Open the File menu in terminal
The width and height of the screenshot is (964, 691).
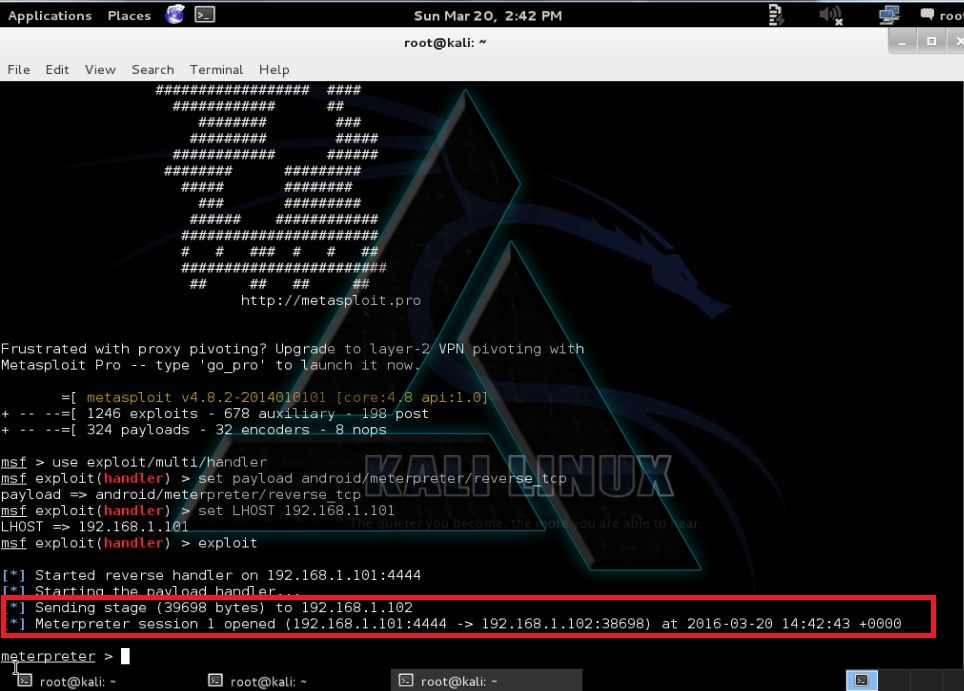18,69
